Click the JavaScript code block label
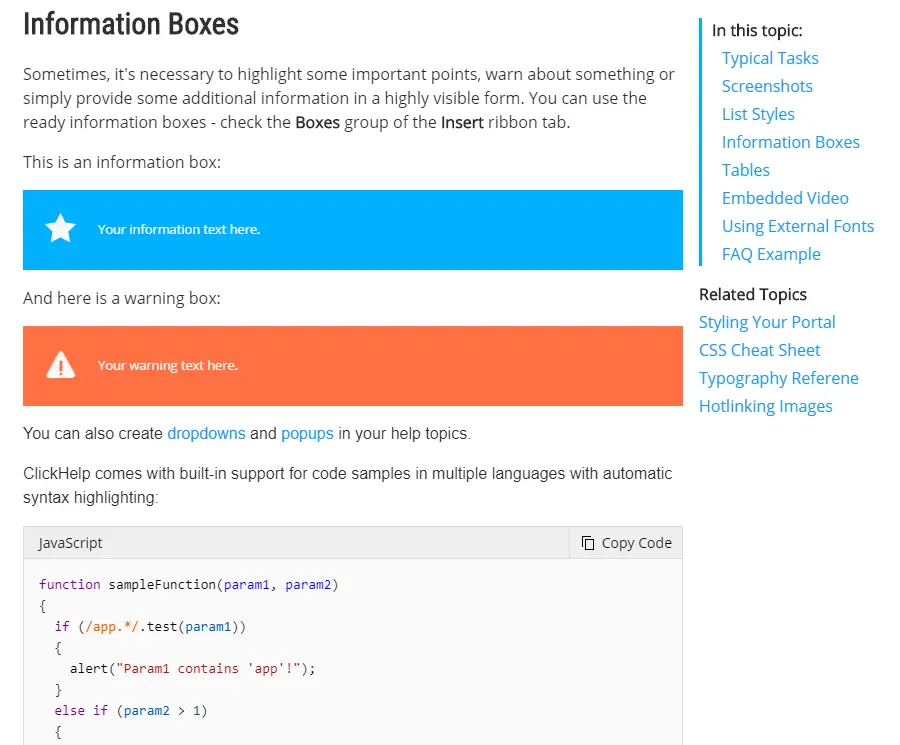900x745 pixels. click(70, 543)
